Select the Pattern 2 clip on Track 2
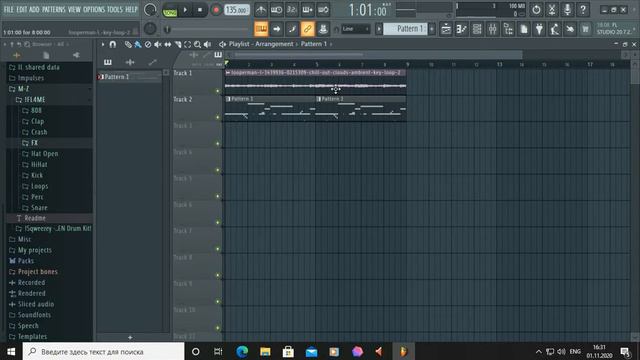This screenshot has width=640, height=360. (x=361, y=108)
